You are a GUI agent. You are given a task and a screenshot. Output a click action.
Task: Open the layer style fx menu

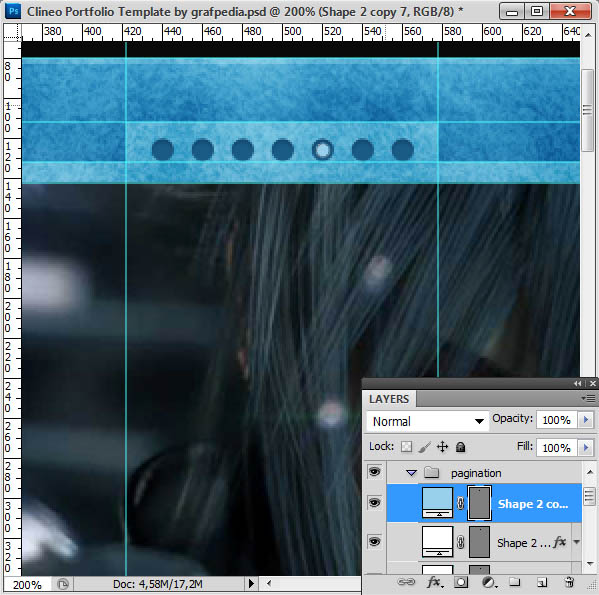435,582
